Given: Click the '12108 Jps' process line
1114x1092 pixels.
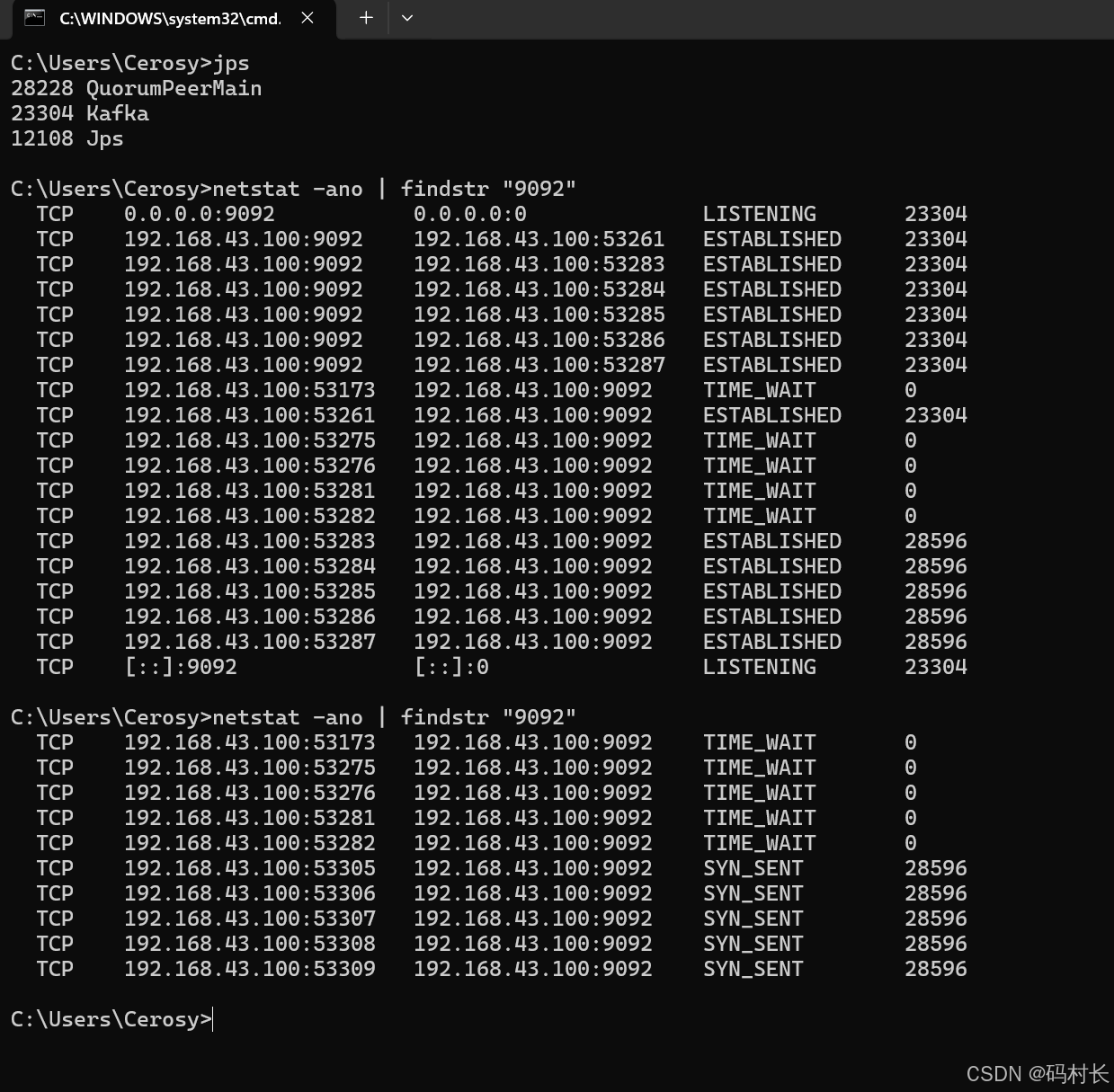Looking at the screenshot, I should [67, 138].
